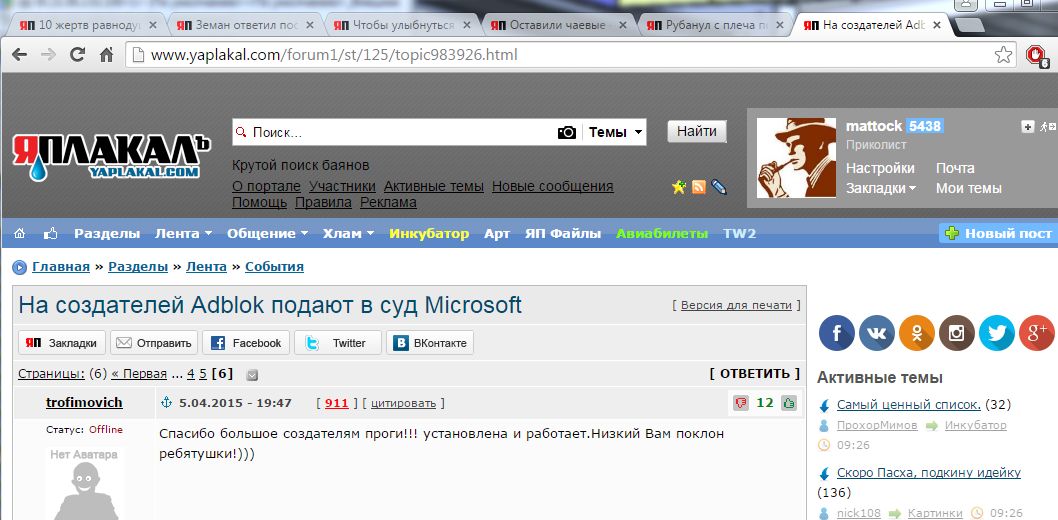Screen dimensions: 1058x520
Task: Click the 911 red post number link
Action: coord(337,403)
